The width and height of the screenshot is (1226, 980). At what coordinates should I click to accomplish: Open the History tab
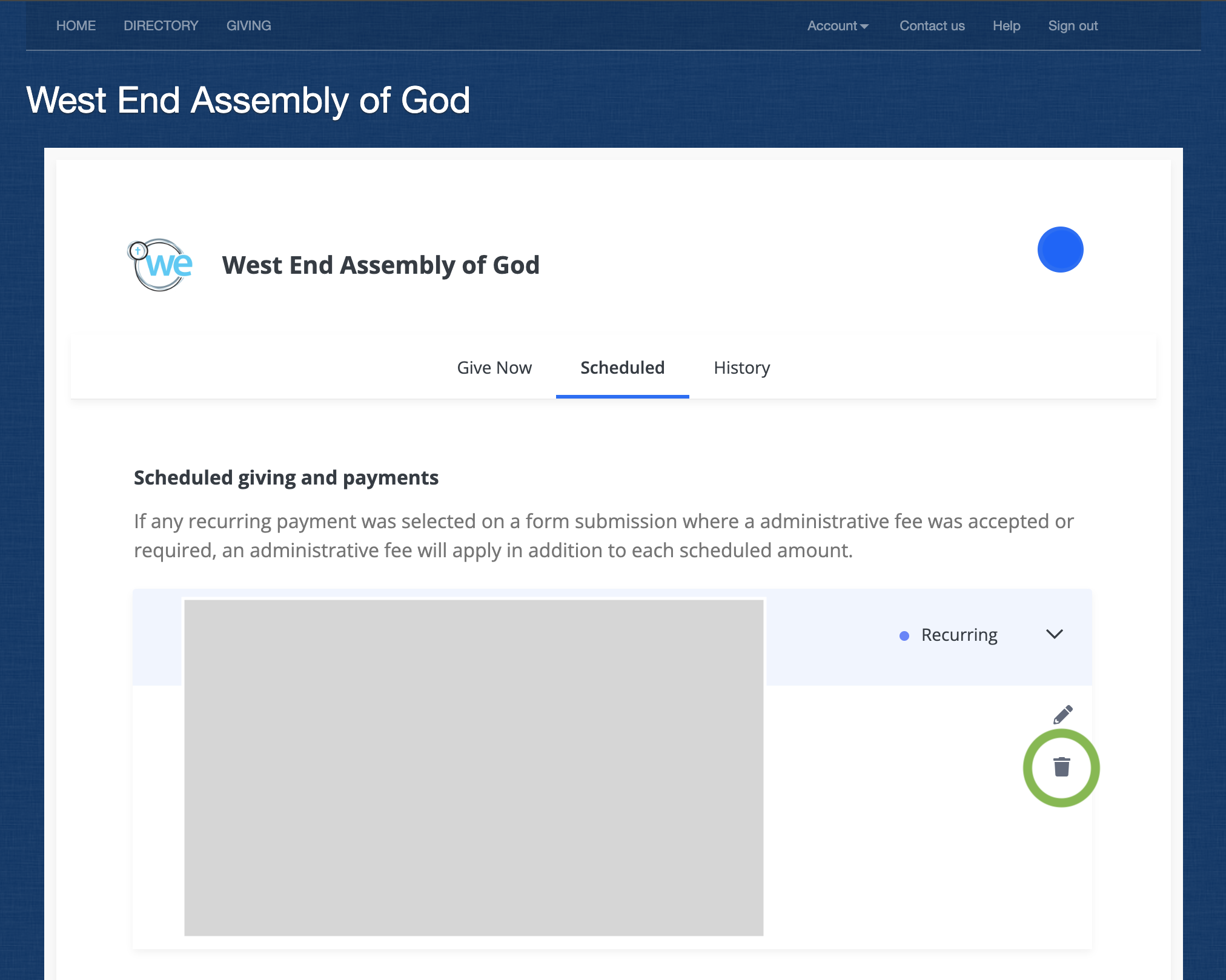[741, 368]
